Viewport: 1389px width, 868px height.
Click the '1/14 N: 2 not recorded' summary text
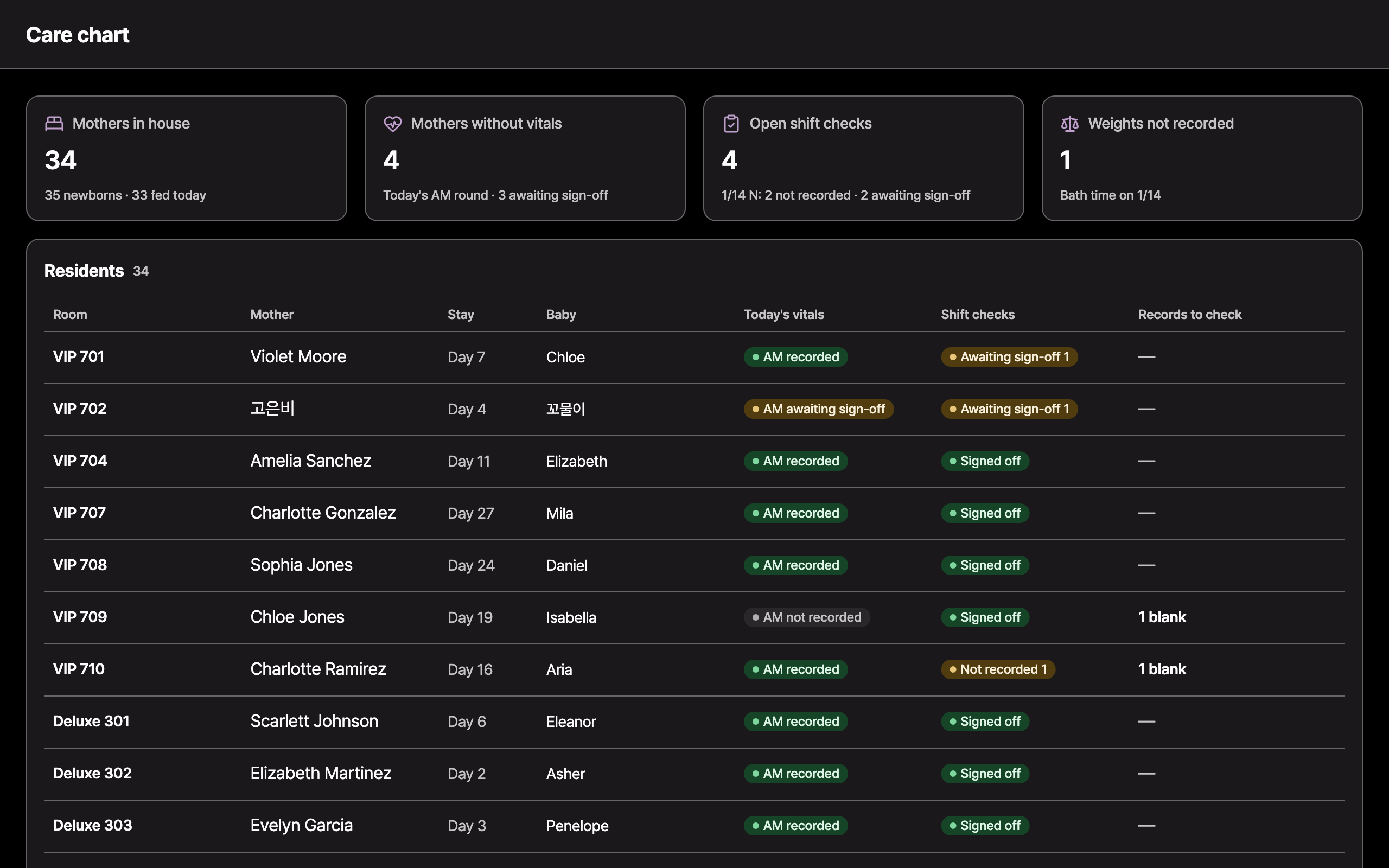coord(786,195)
